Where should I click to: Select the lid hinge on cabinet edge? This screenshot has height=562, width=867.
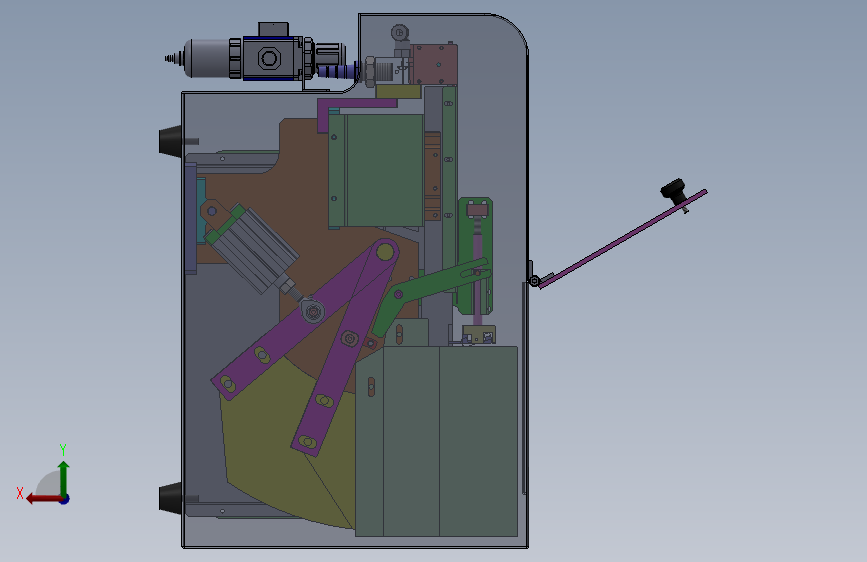534,280
